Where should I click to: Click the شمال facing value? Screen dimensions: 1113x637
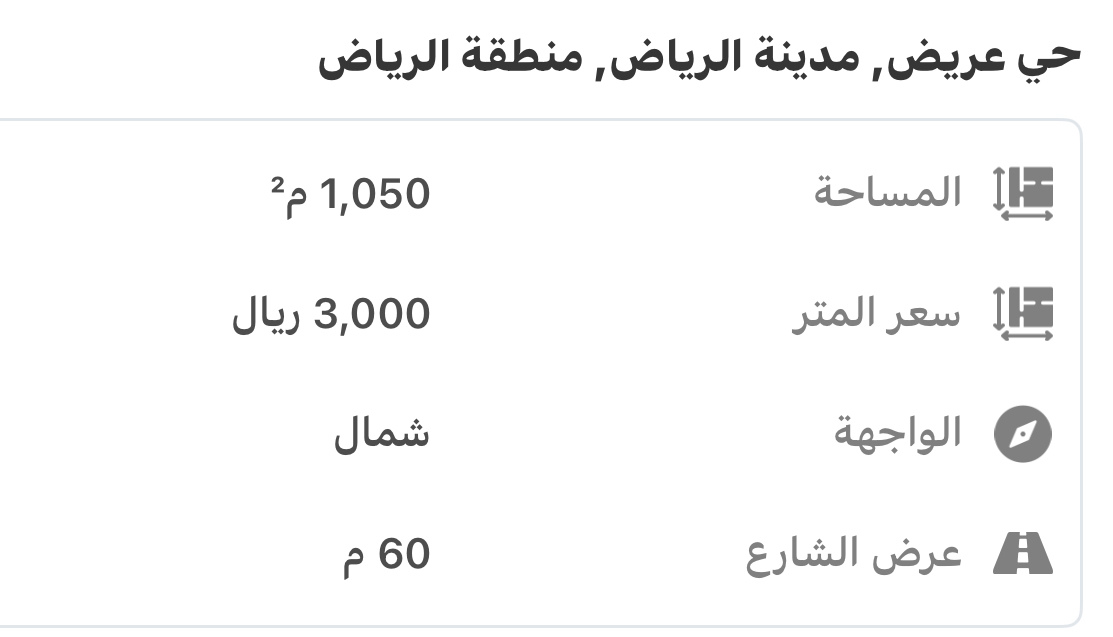tap(382, 433)
